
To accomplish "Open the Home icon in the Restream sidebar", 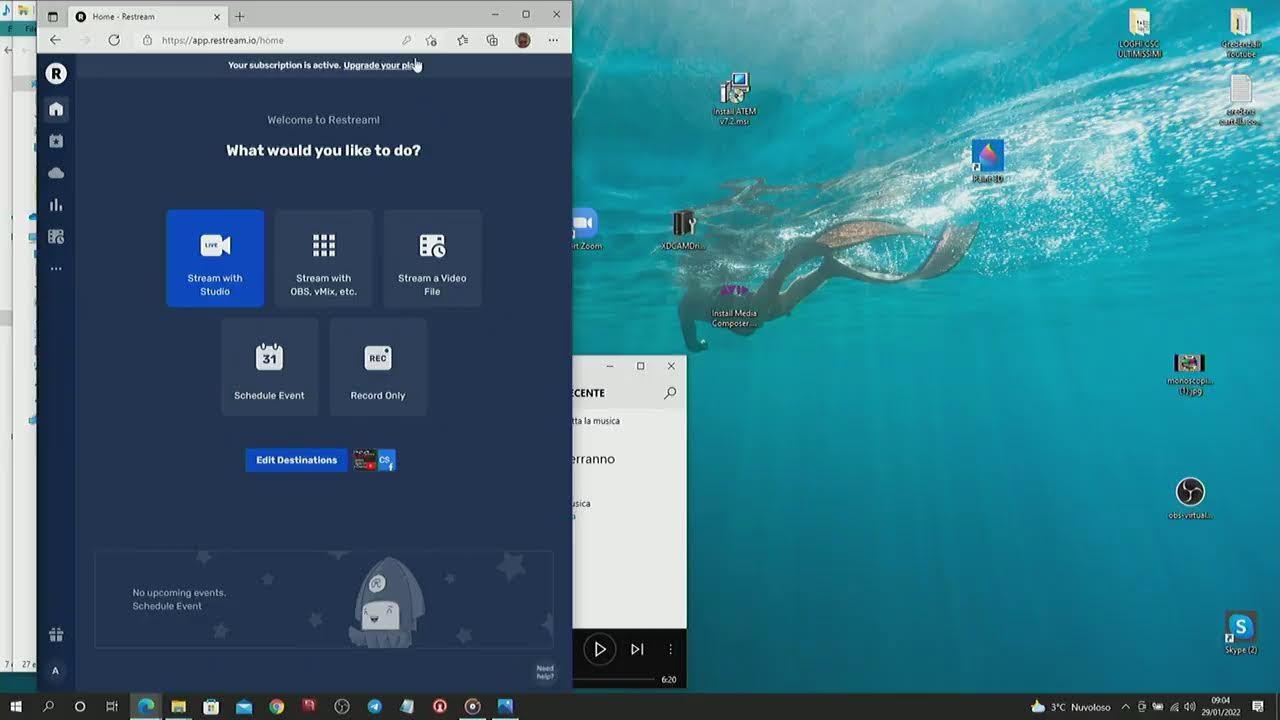I will click(x=56, y=109).
